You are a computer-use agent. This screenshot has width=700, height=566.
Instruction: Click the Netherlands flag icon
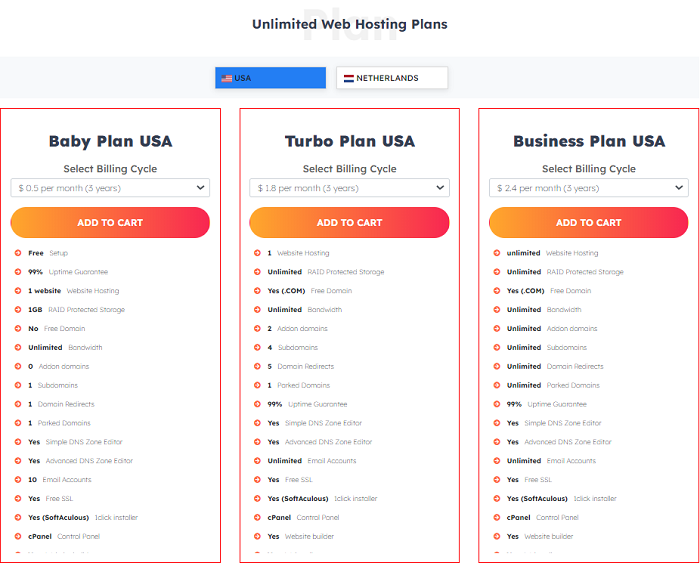[x=349, y=79]
